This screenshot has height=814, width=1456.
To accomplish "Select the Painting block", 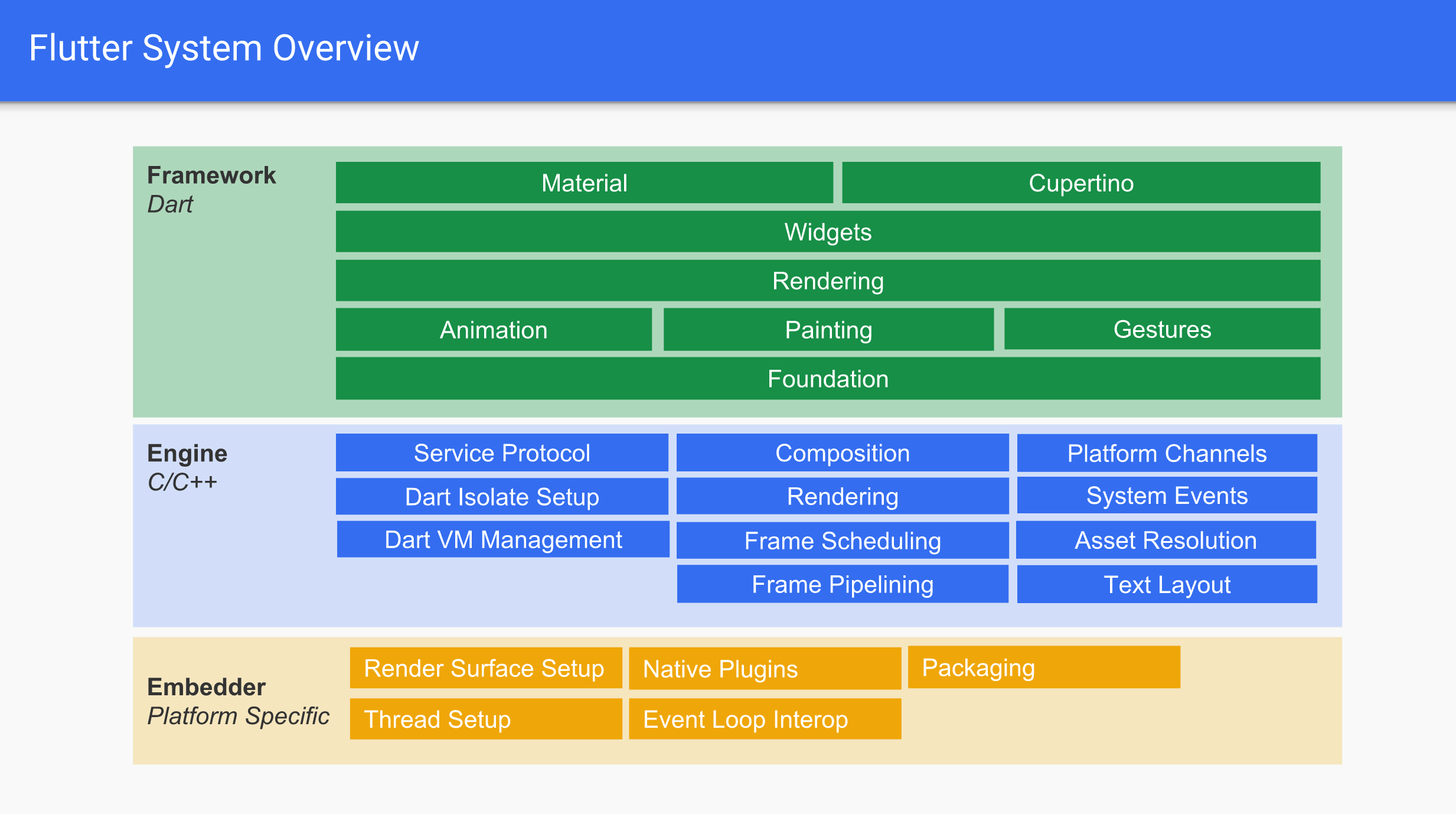I will 828,330.
